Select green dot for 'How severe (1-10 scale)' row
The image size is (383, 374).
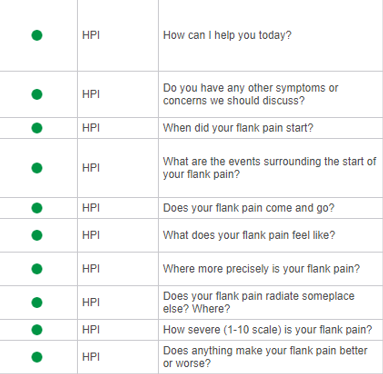point(37,330)
